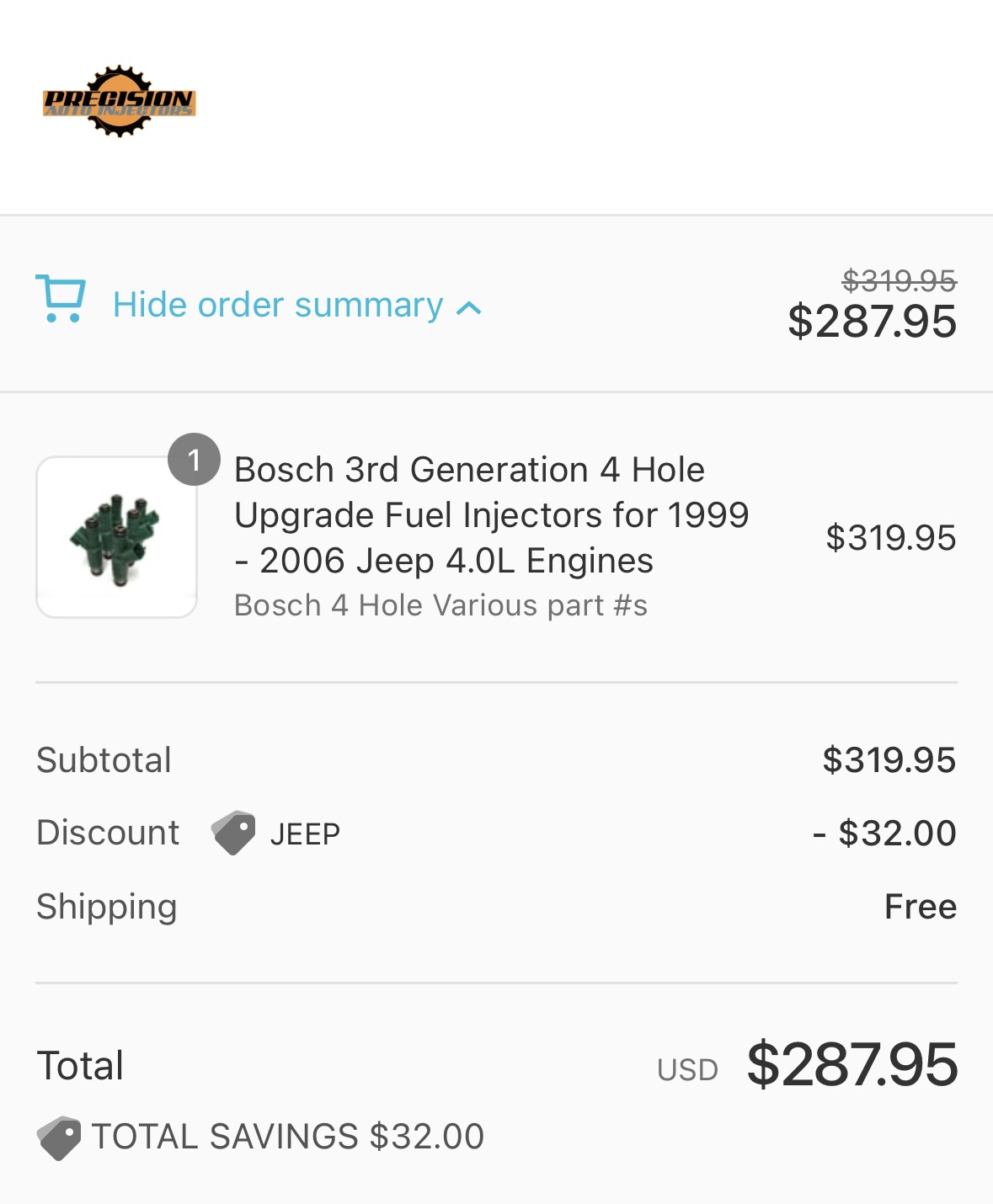This screenshot has width=993, height=1204.
Task: Click the Free shipping value
Action: click(920, 907)
